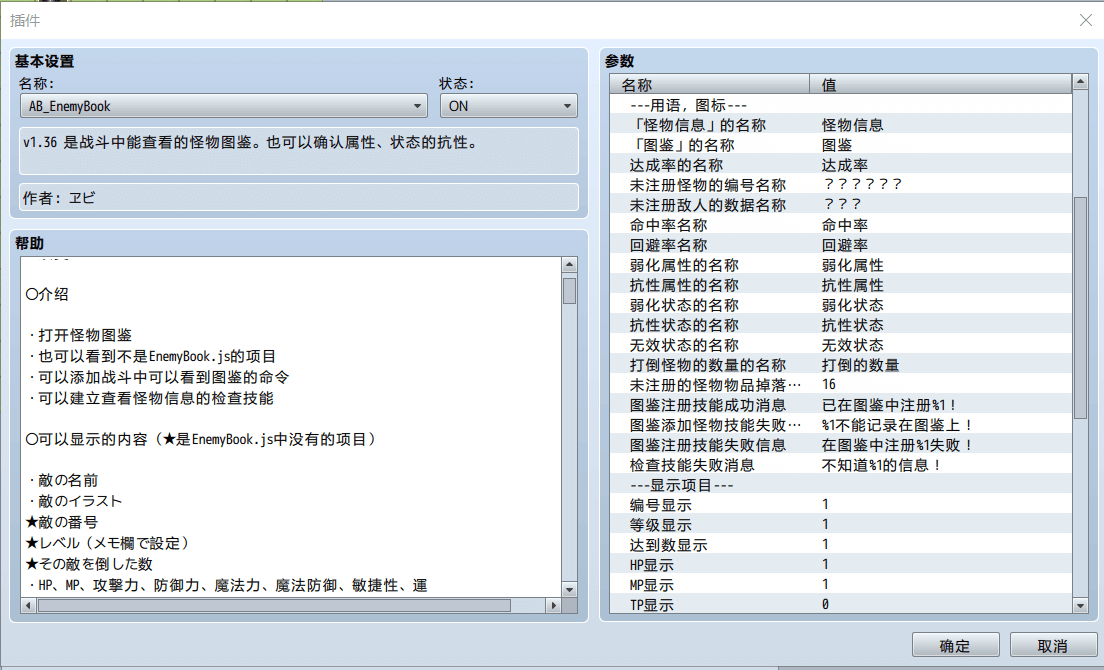The height and width of the screenshot is (670, 1104).
Task: Select the 「怪物信息」的名称 parameter row
Action: click(x=841, y=125)
